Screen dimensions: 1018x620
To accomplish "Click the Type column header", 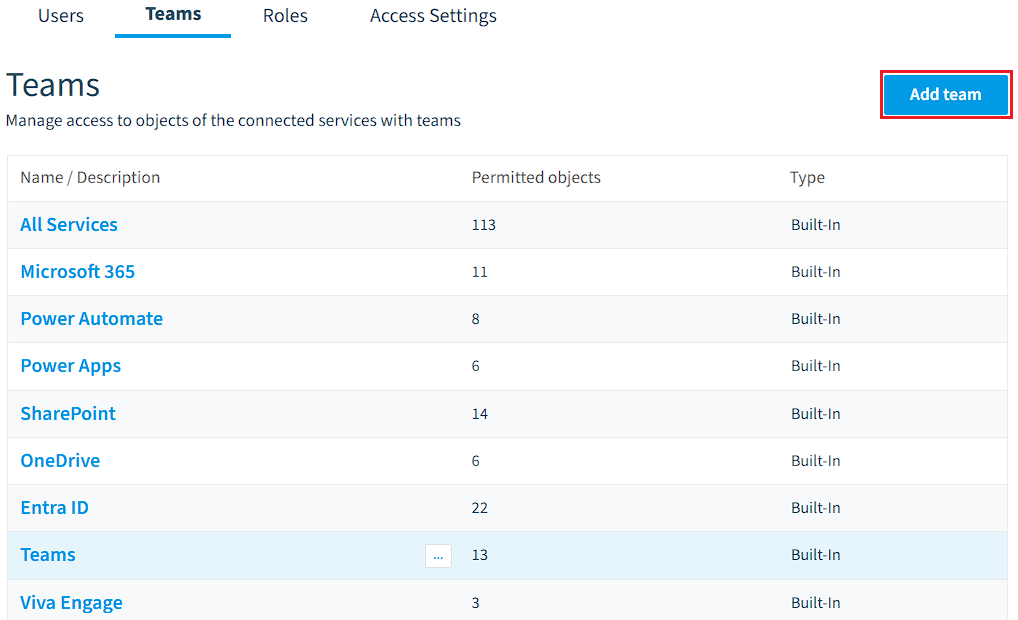I will [807, 178].
